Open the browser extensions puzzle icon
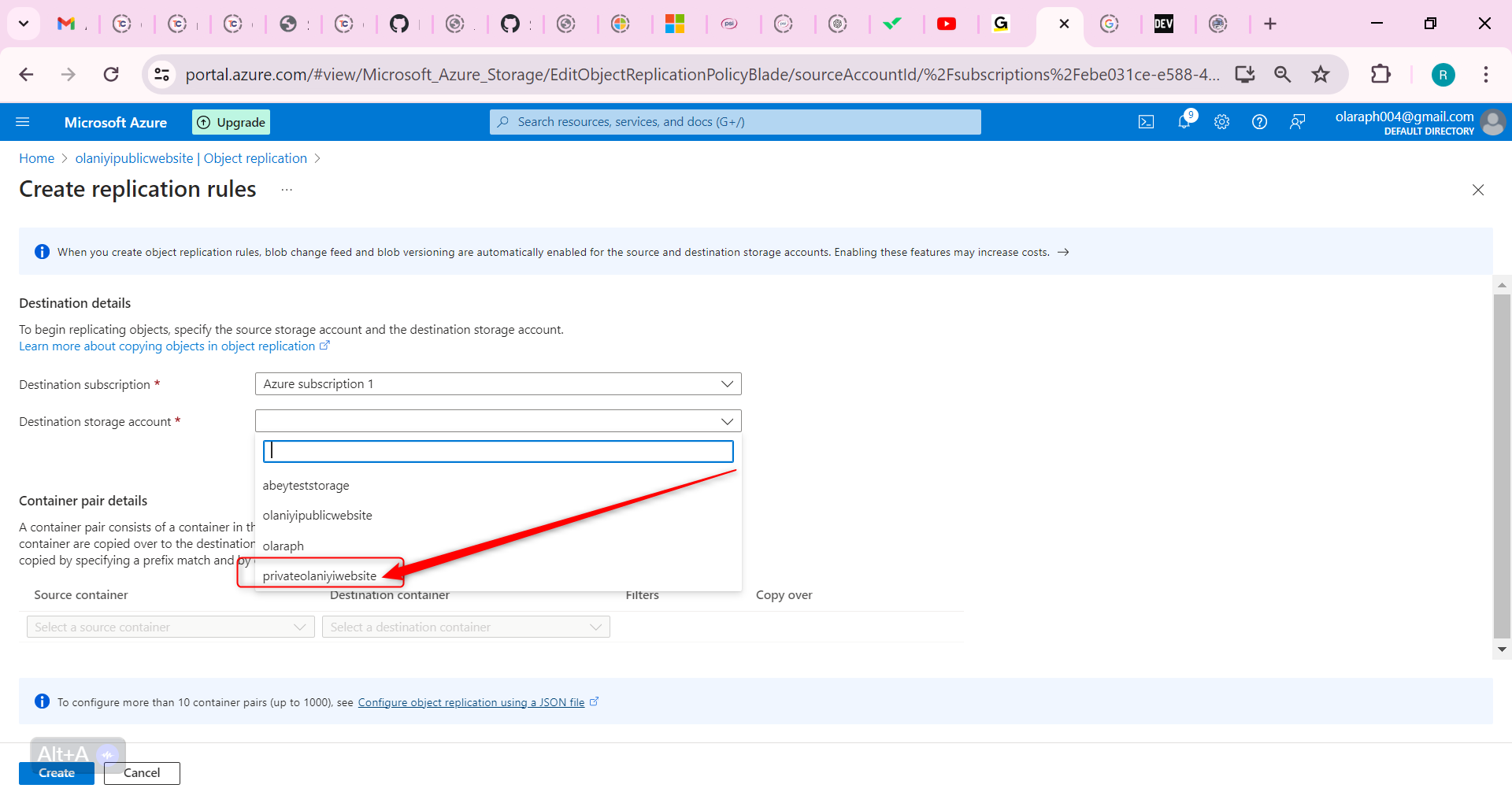The image size is (1512, 803). (x=1380, y=75)
